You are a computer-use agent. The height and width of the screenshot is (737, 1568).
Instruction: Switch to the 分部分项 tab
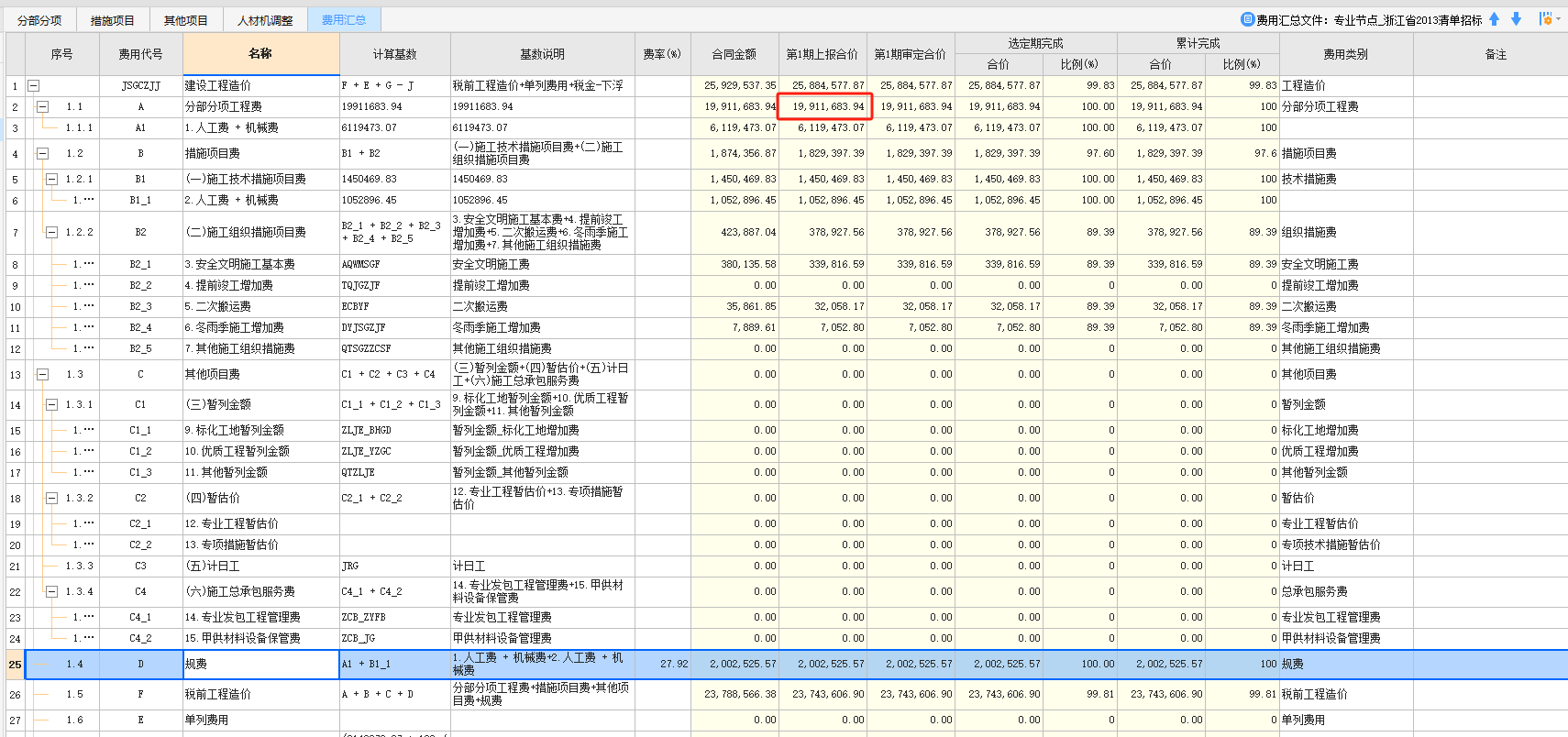point(39,20)
